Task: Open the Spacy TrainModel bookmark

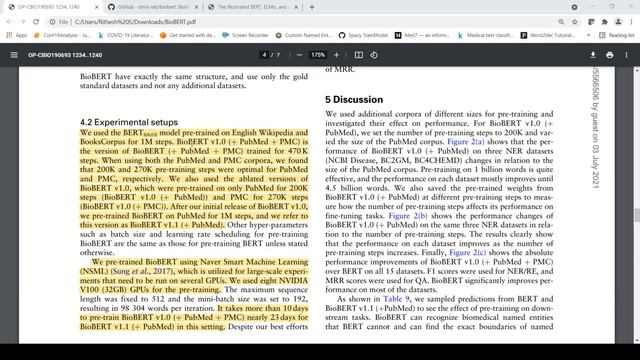Action: tap(363, 36)
